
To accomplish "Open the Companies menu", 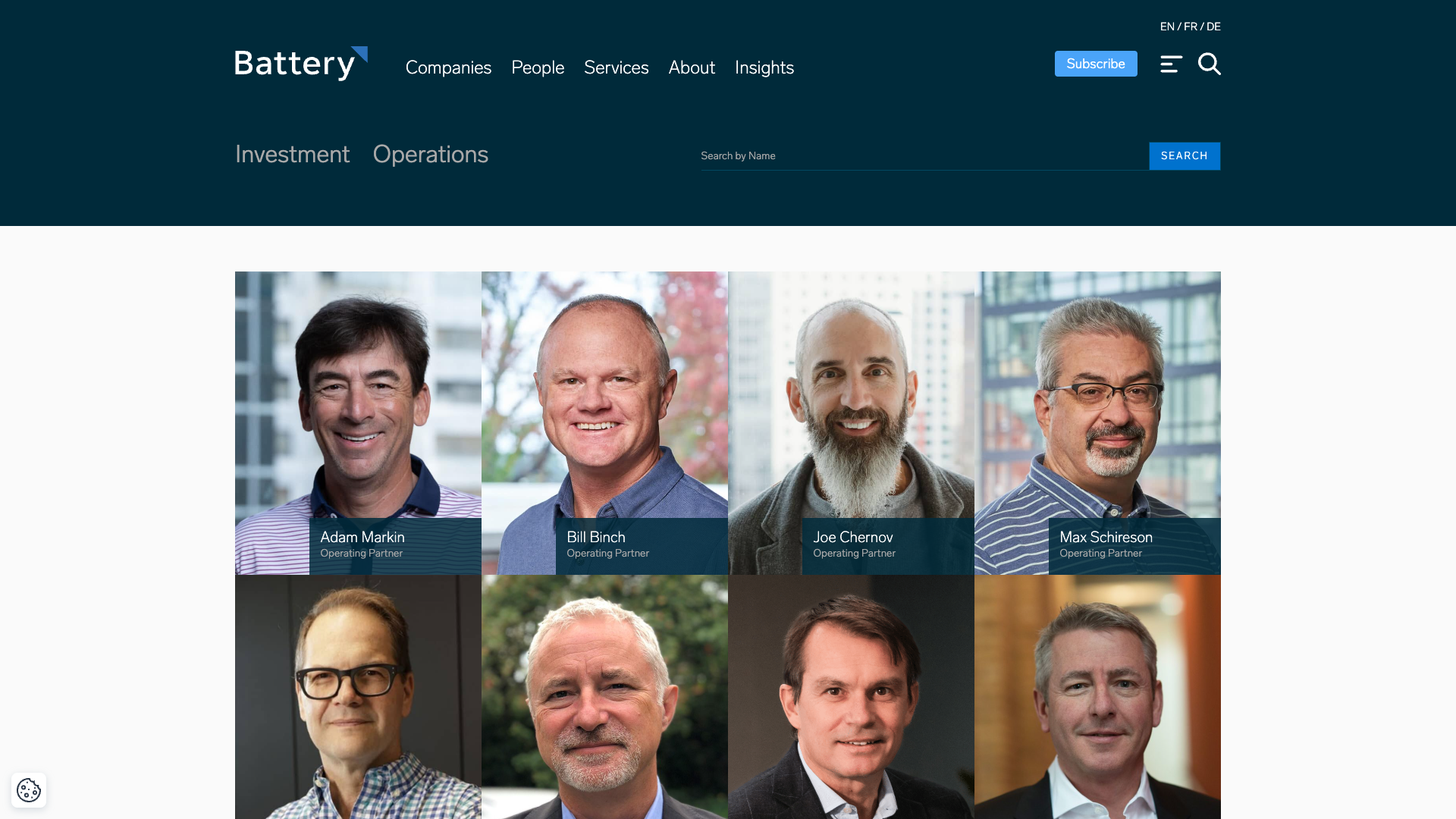I will coord(448,67).
